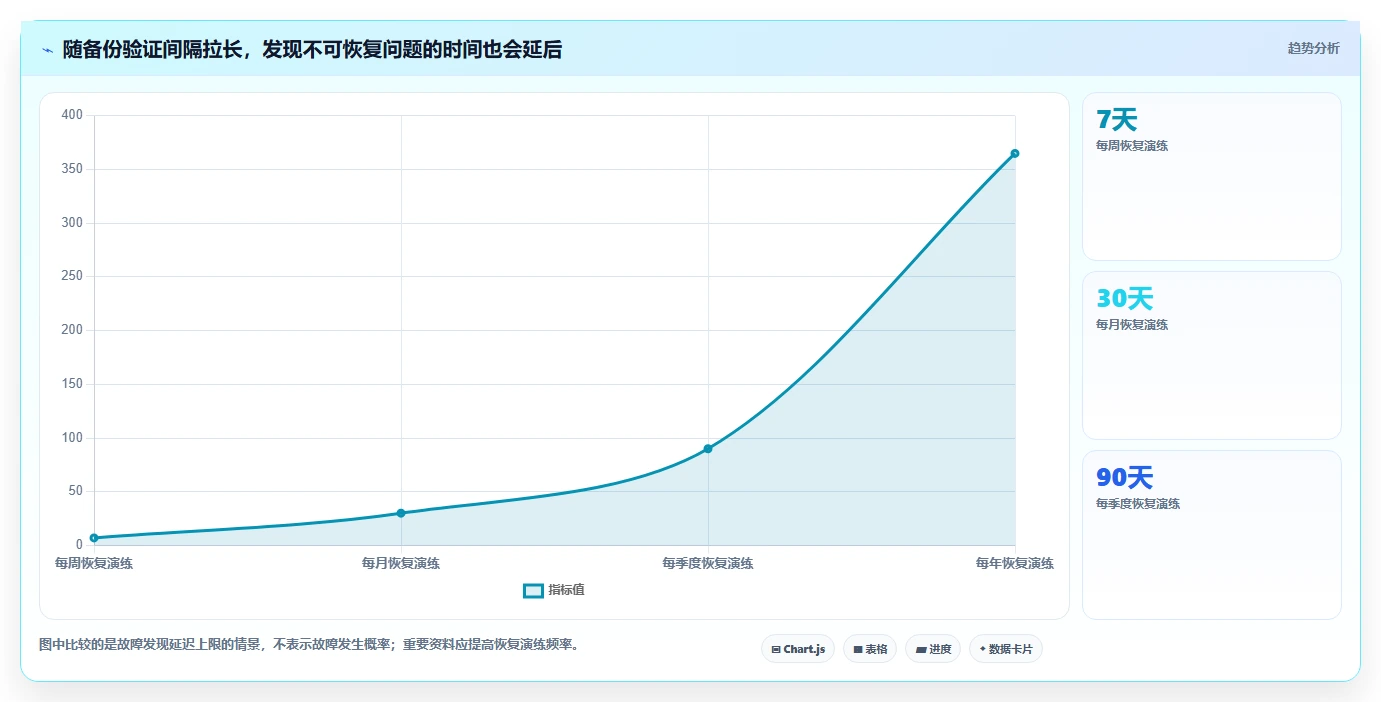
Task: Click the 趋势分析 label in the header
Action: [1313, 48]
